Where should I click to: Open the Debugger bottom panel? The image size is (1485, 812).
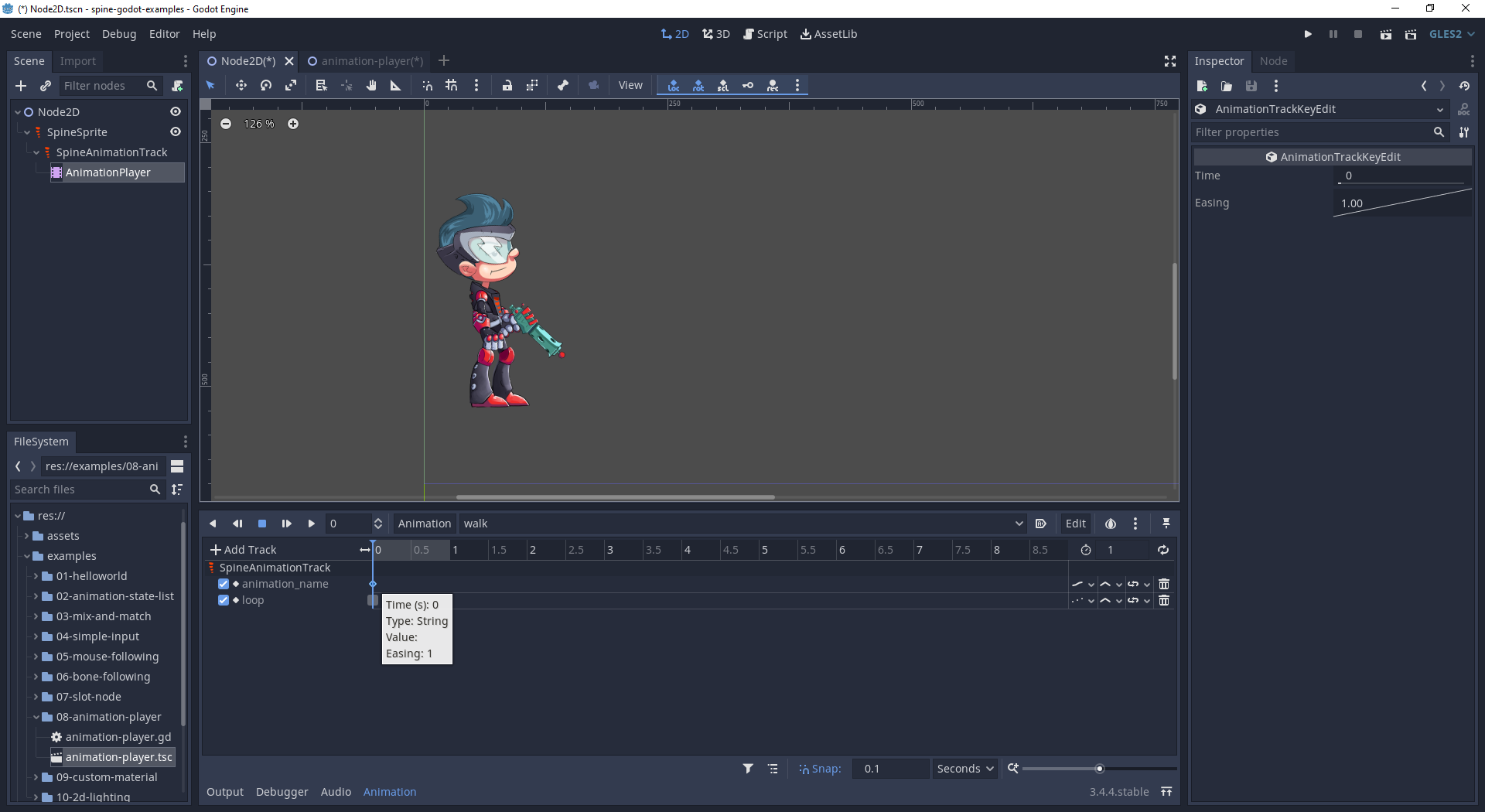click(282, 792)
